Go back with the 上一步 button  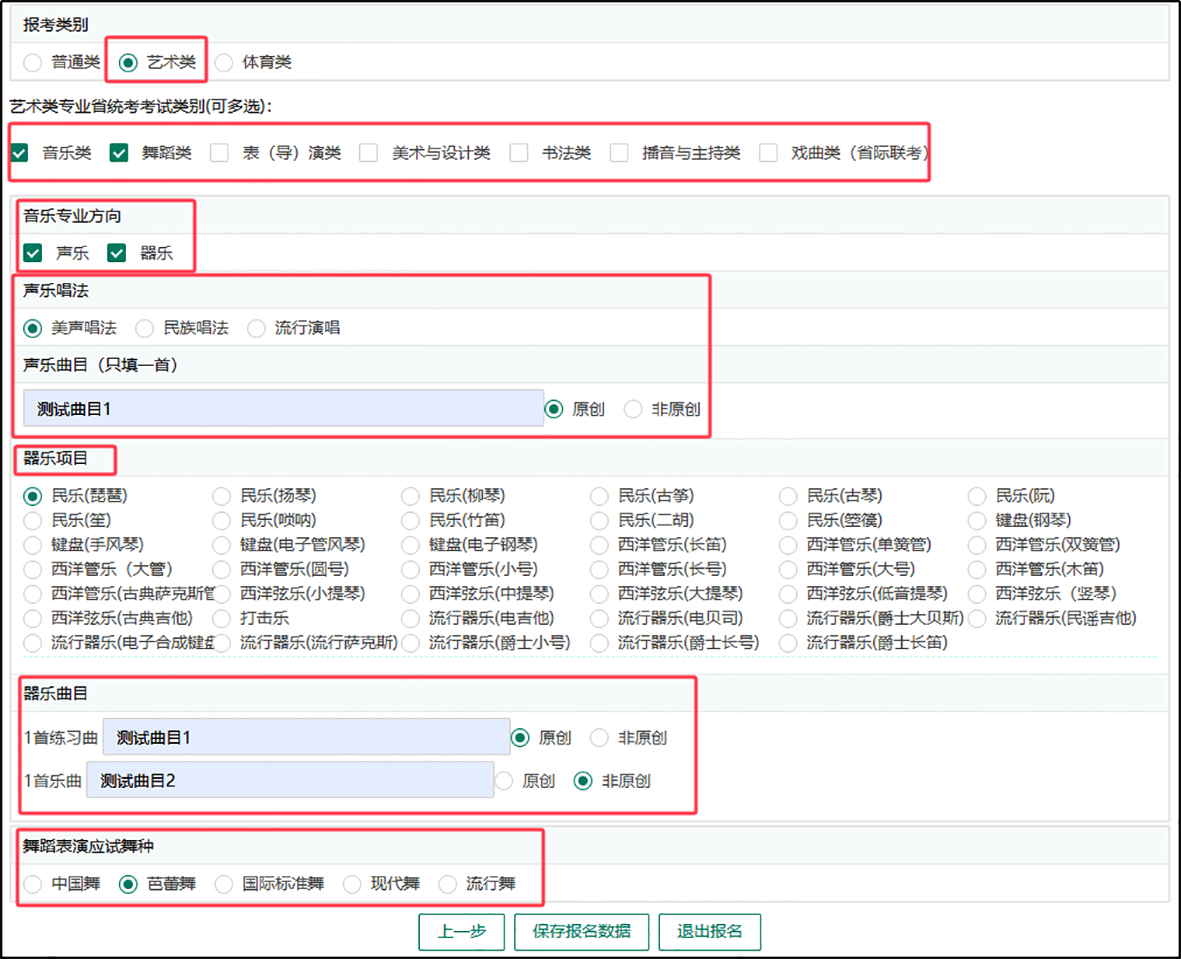click(461, 931)
